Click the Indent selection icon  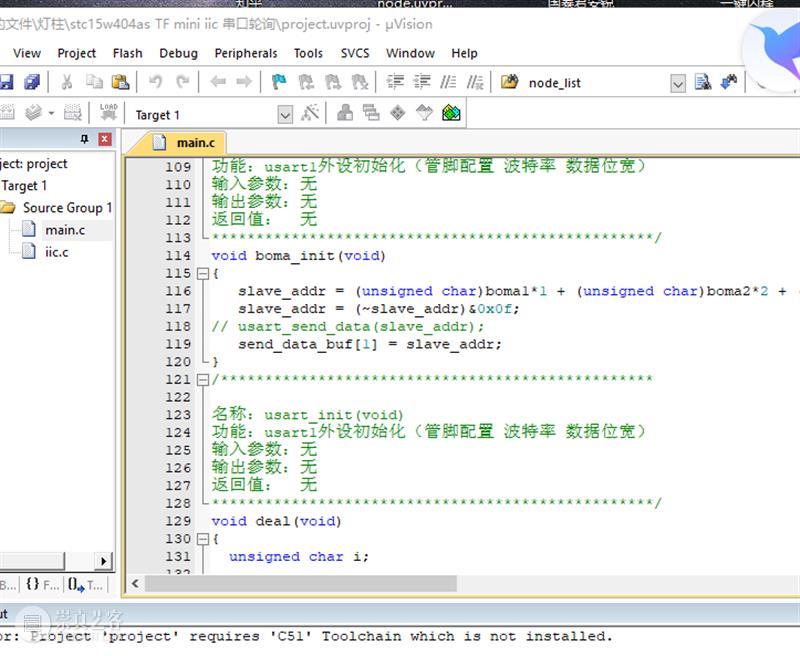tap(395, 82)
